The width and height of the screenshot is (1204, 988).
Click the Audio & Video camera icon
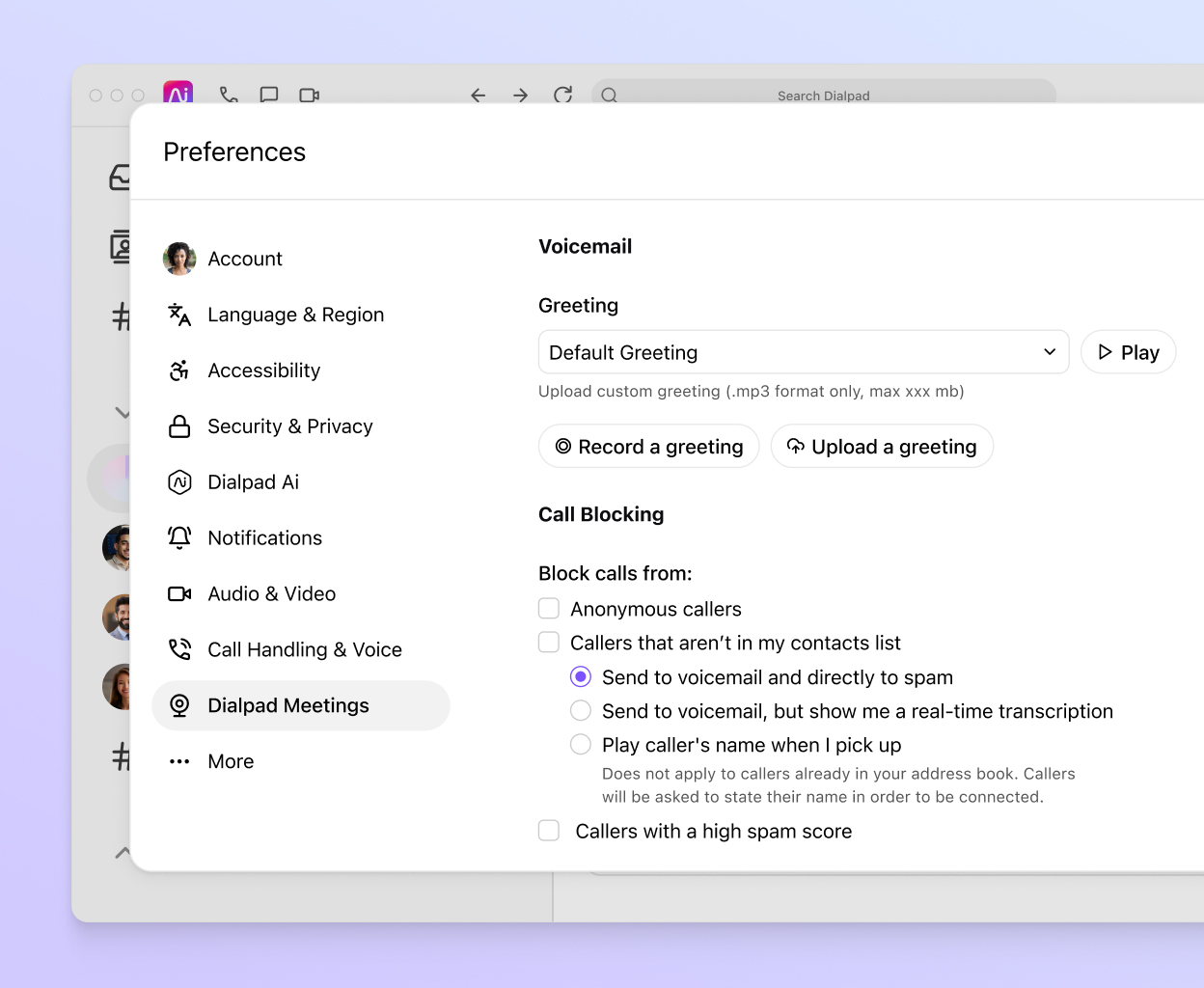[x=180, y=593]
